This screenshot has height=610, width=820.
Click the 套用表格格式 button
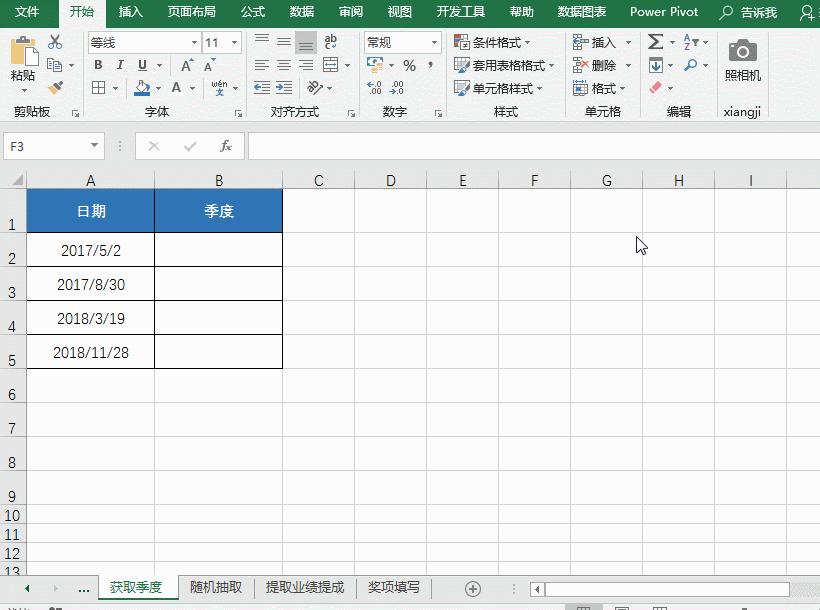pos(505,65)
